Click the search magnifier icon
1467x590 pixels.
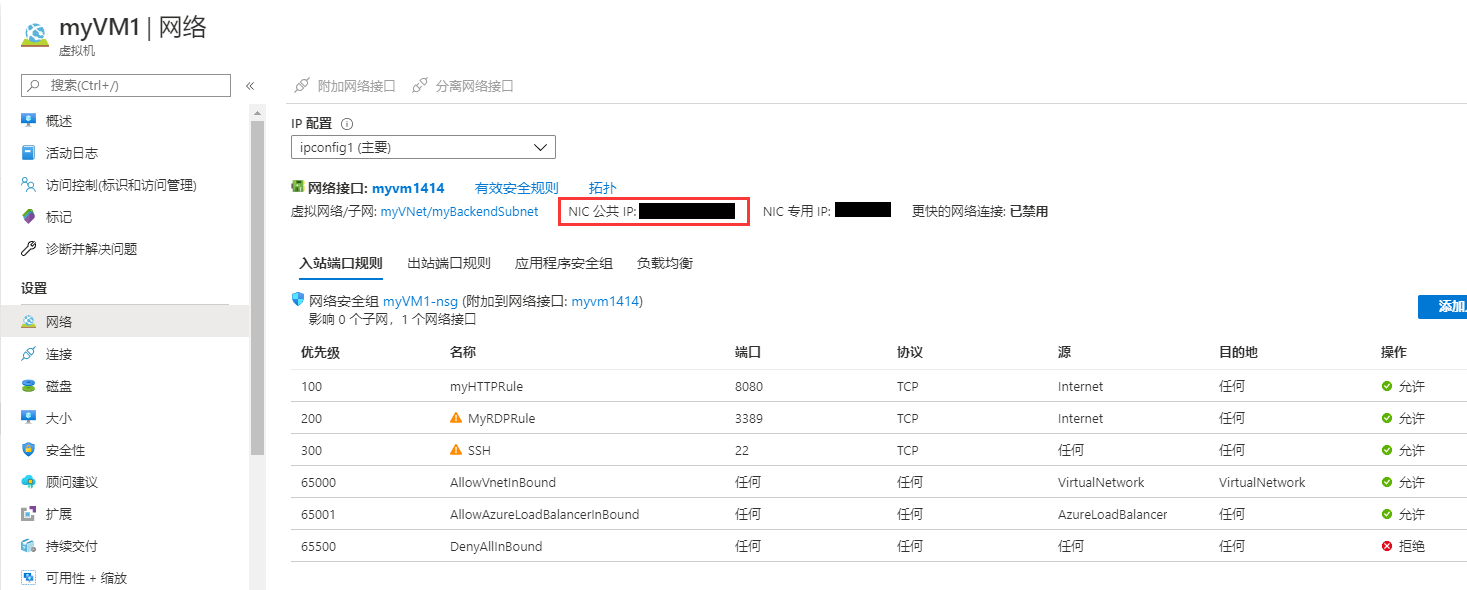[35, 86]
